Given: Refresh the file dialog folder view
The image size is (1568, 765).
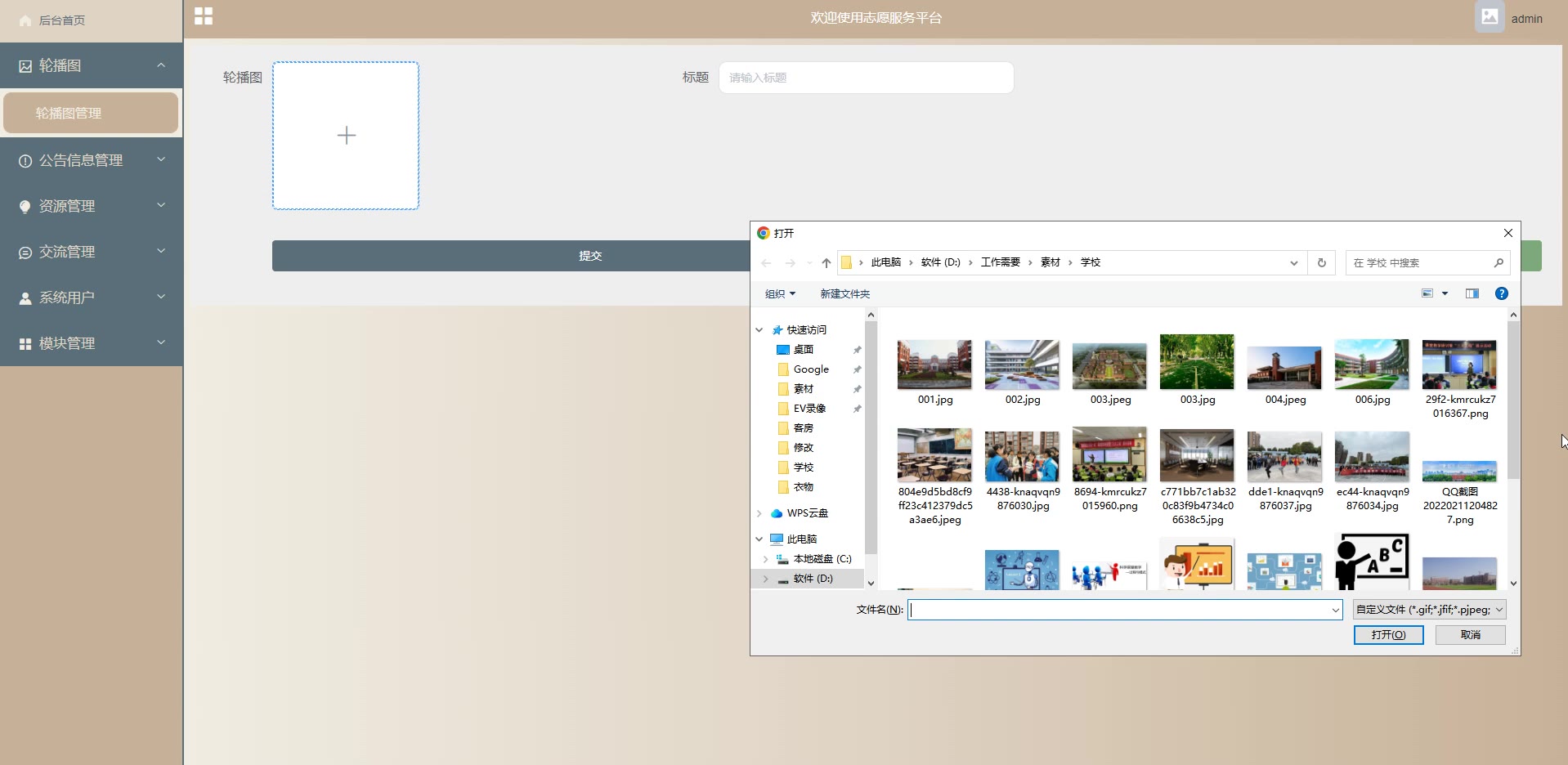Looking at the screenshot, I should 1321,263.
